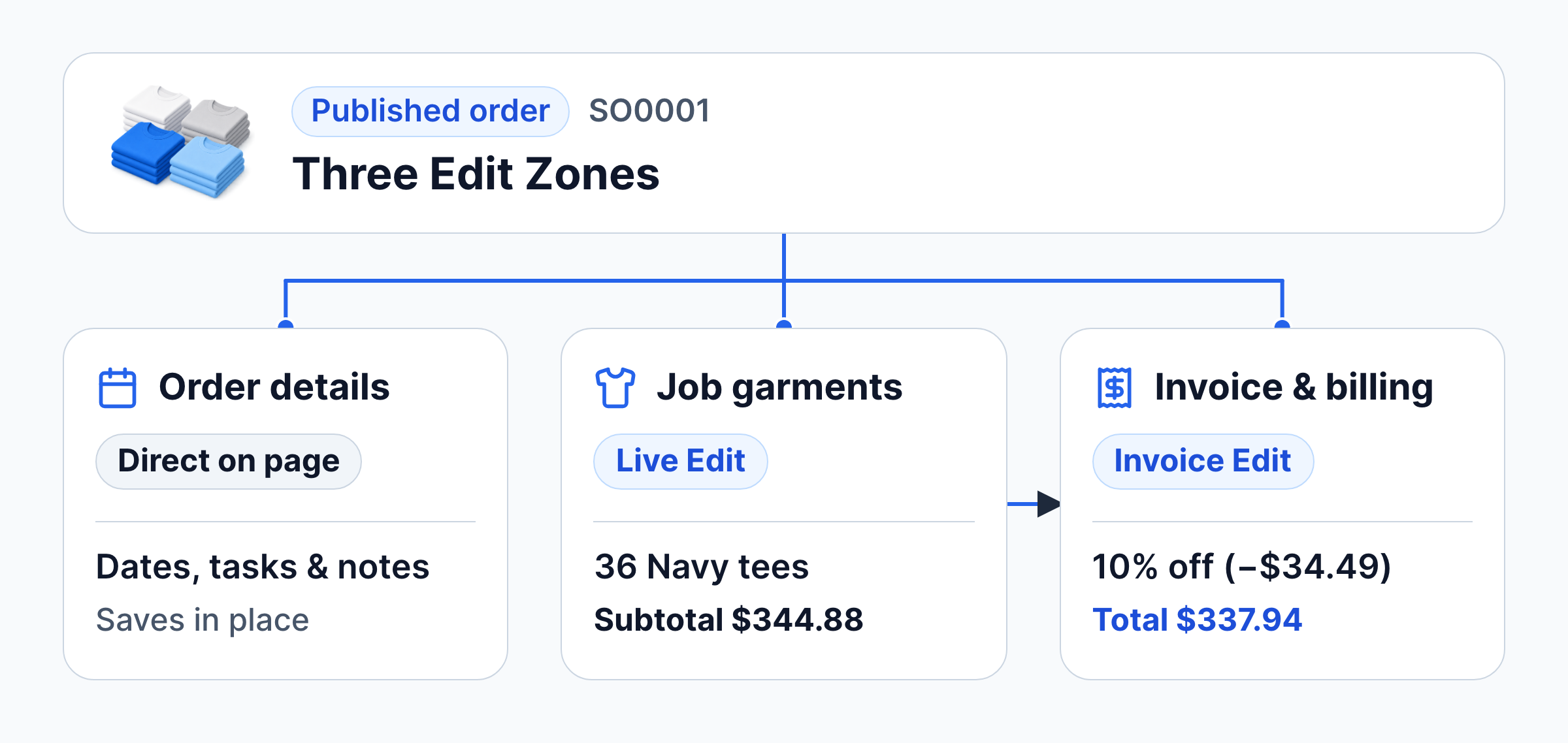Click the Published order badge
Viewport: 1568px width, 743px height.
[x=430, y=111]
